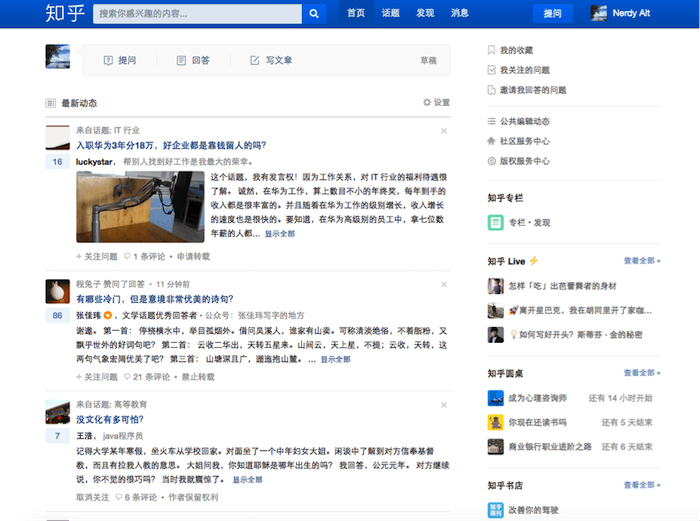Click topic label IT 行业
Image resolution: width=700 pixels, height=521 pixels.
(x=127, y=130)
